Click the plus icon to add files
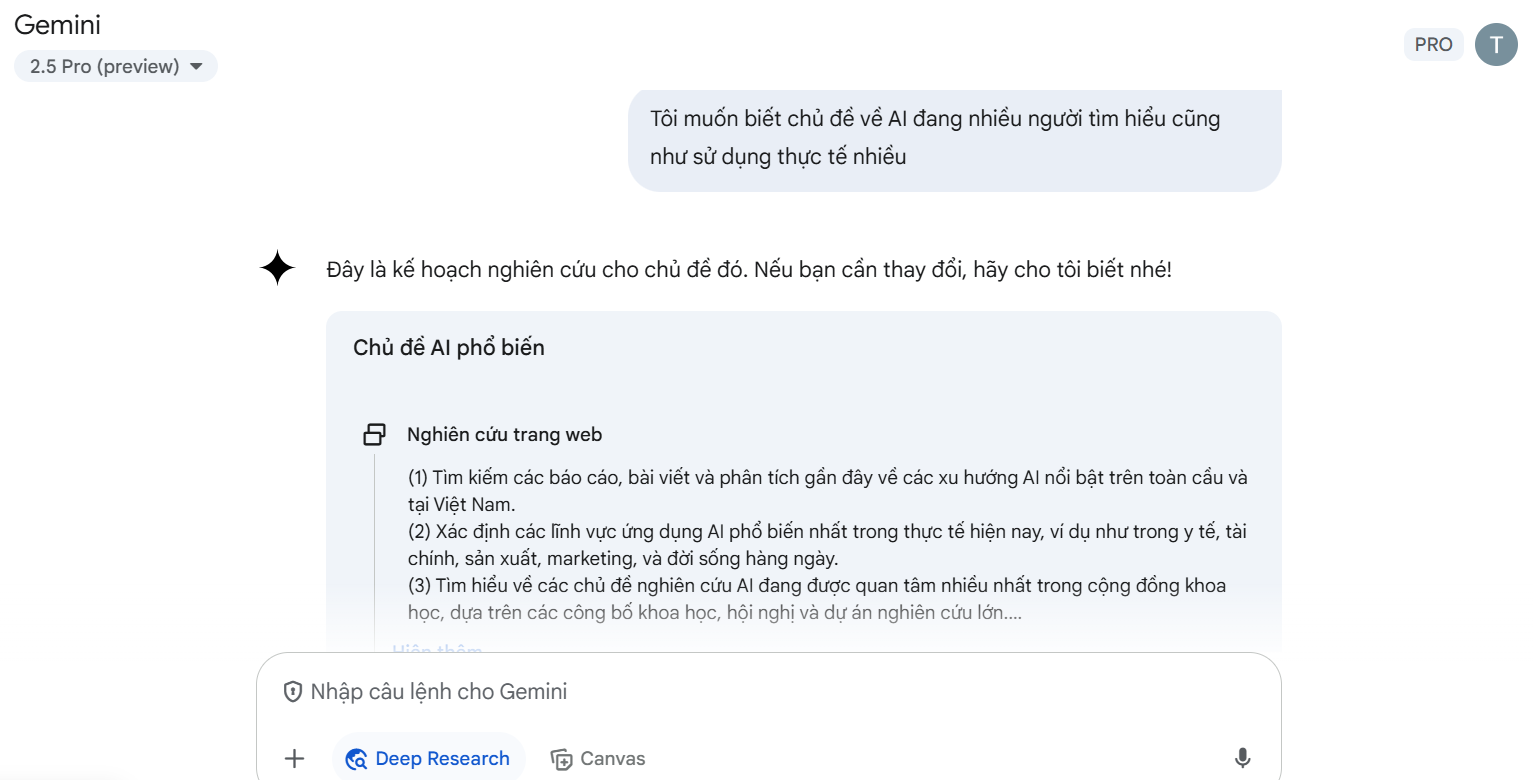 [x=294, y=758]
